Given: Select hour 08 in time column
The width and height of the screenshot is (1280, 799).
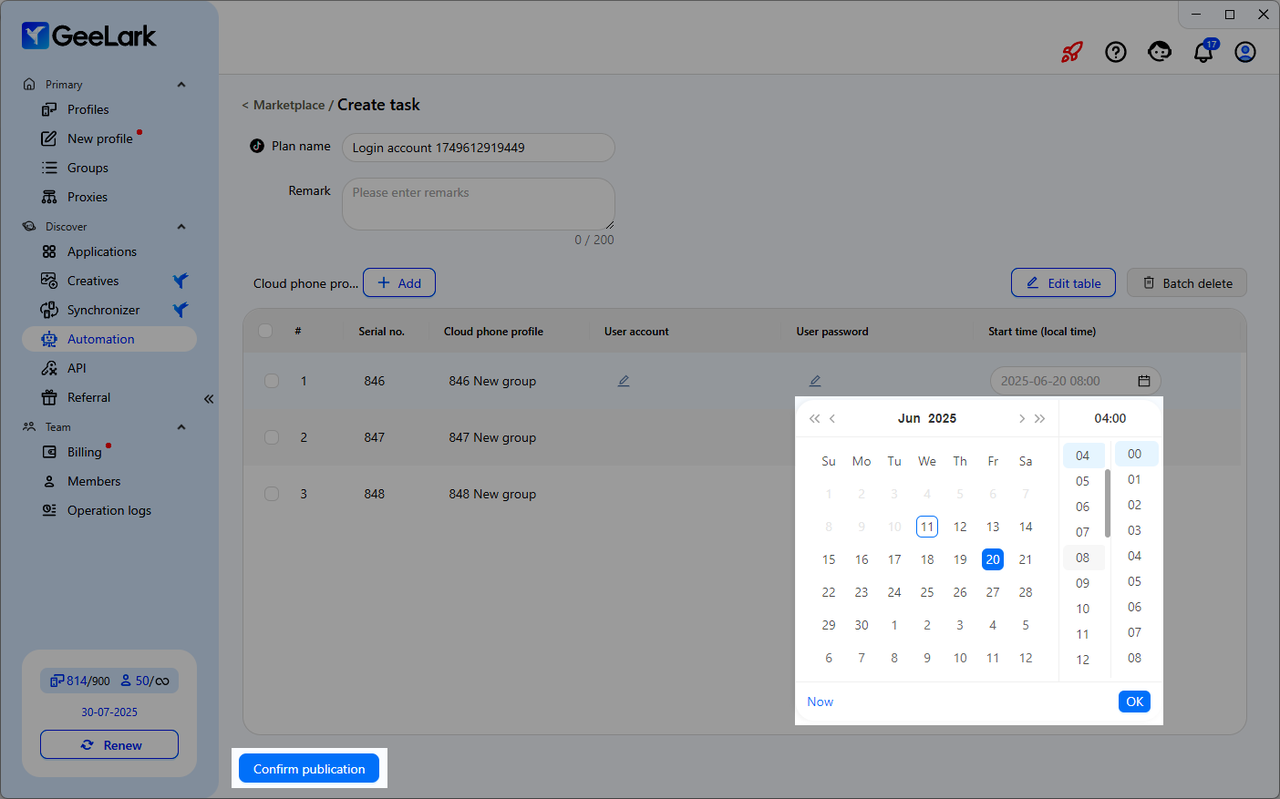Looking at the screenshot, I should pos(1083,558).
